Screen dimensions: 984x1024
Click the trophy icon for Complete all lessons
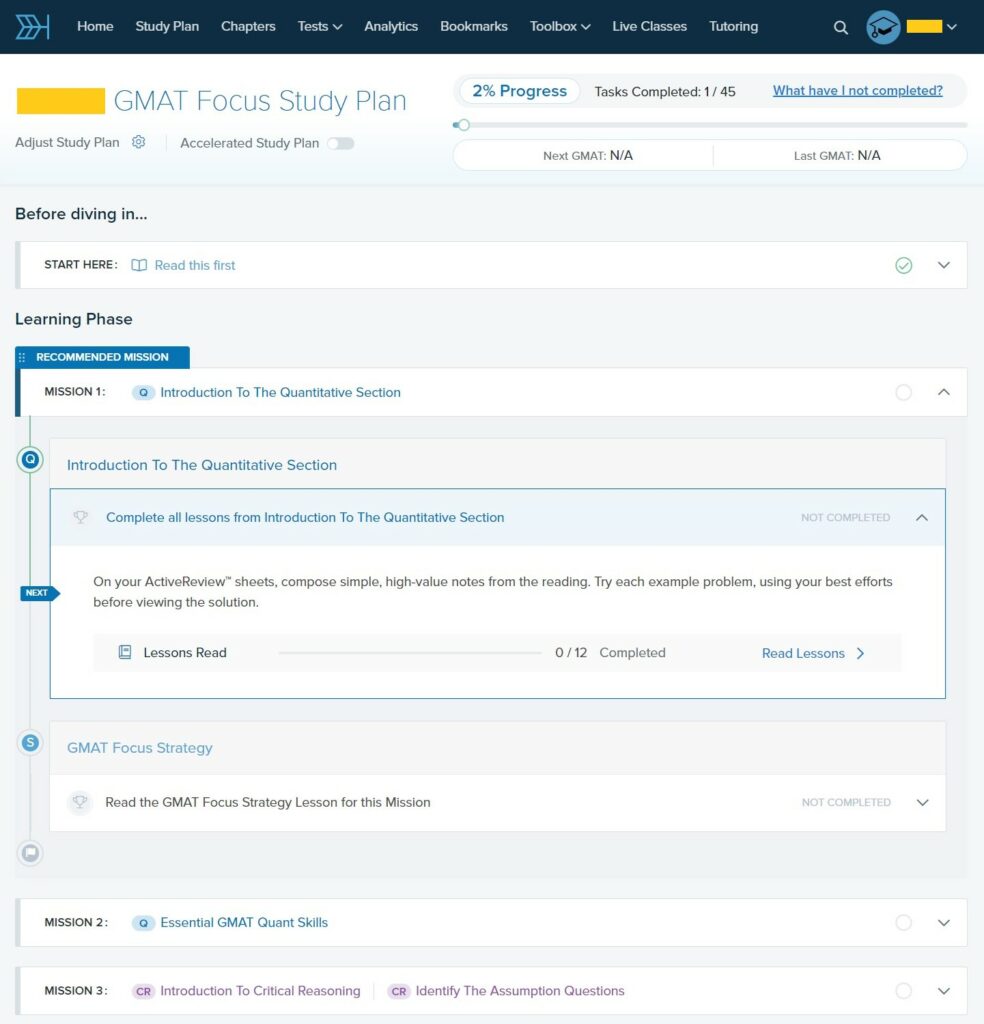(x=81, y=517)
